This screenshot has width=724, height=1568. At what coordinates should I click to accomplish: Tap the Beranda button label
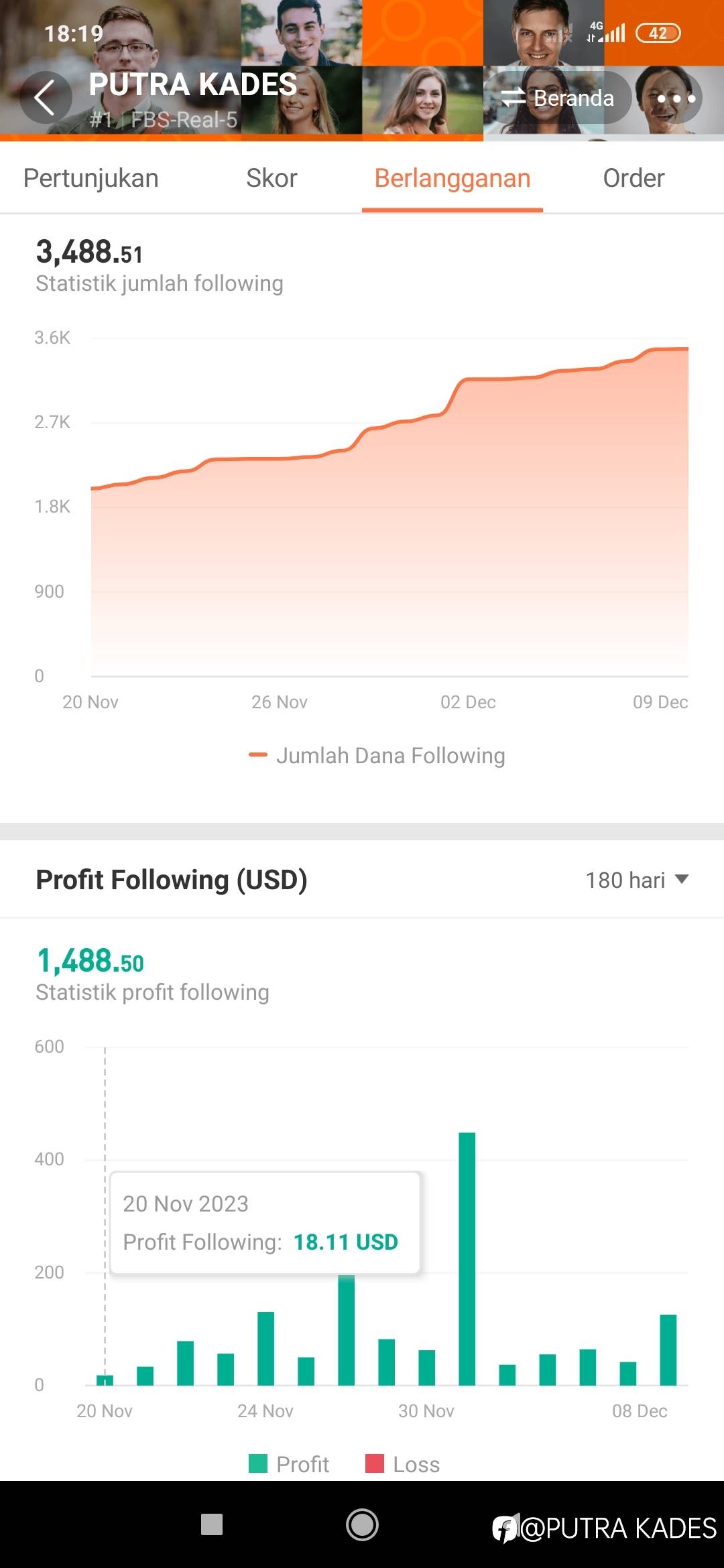coord(574,99)
